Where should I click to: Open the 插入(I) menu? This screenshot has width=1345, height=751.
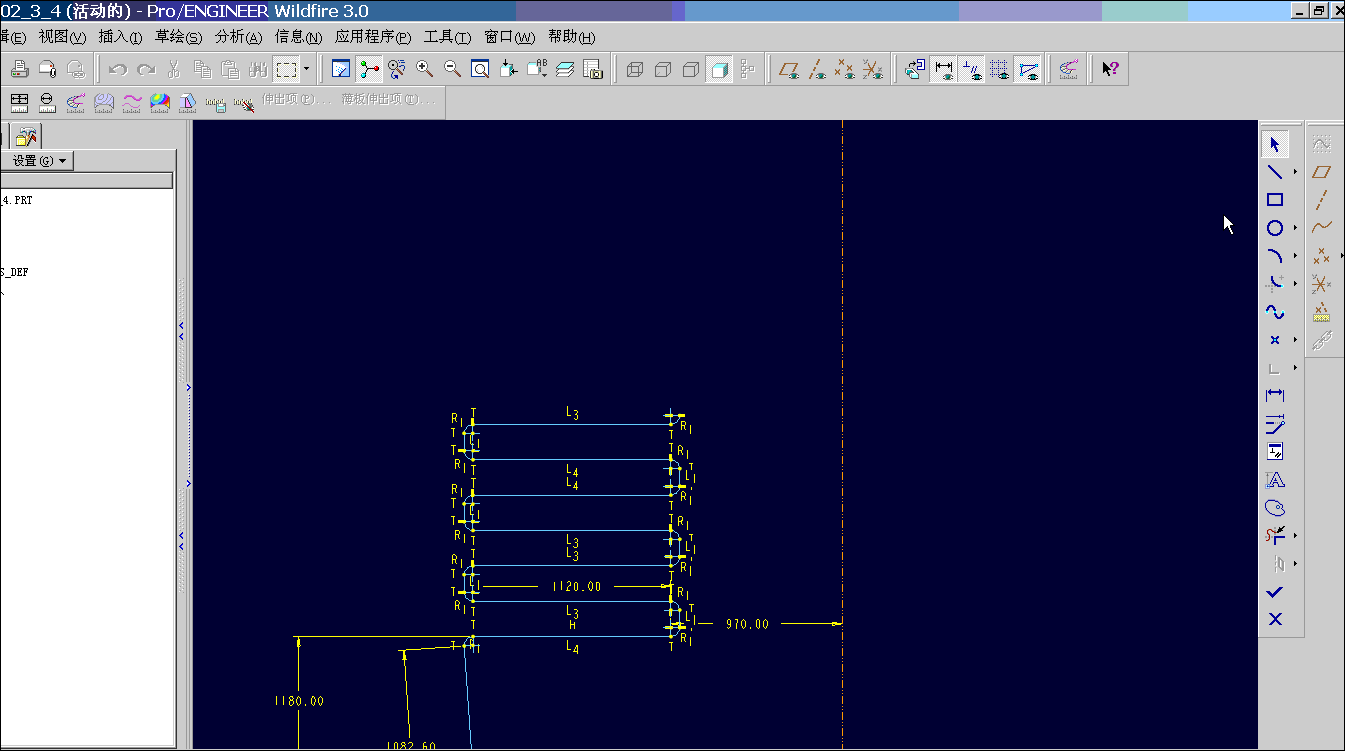click(x=120, y=37)
